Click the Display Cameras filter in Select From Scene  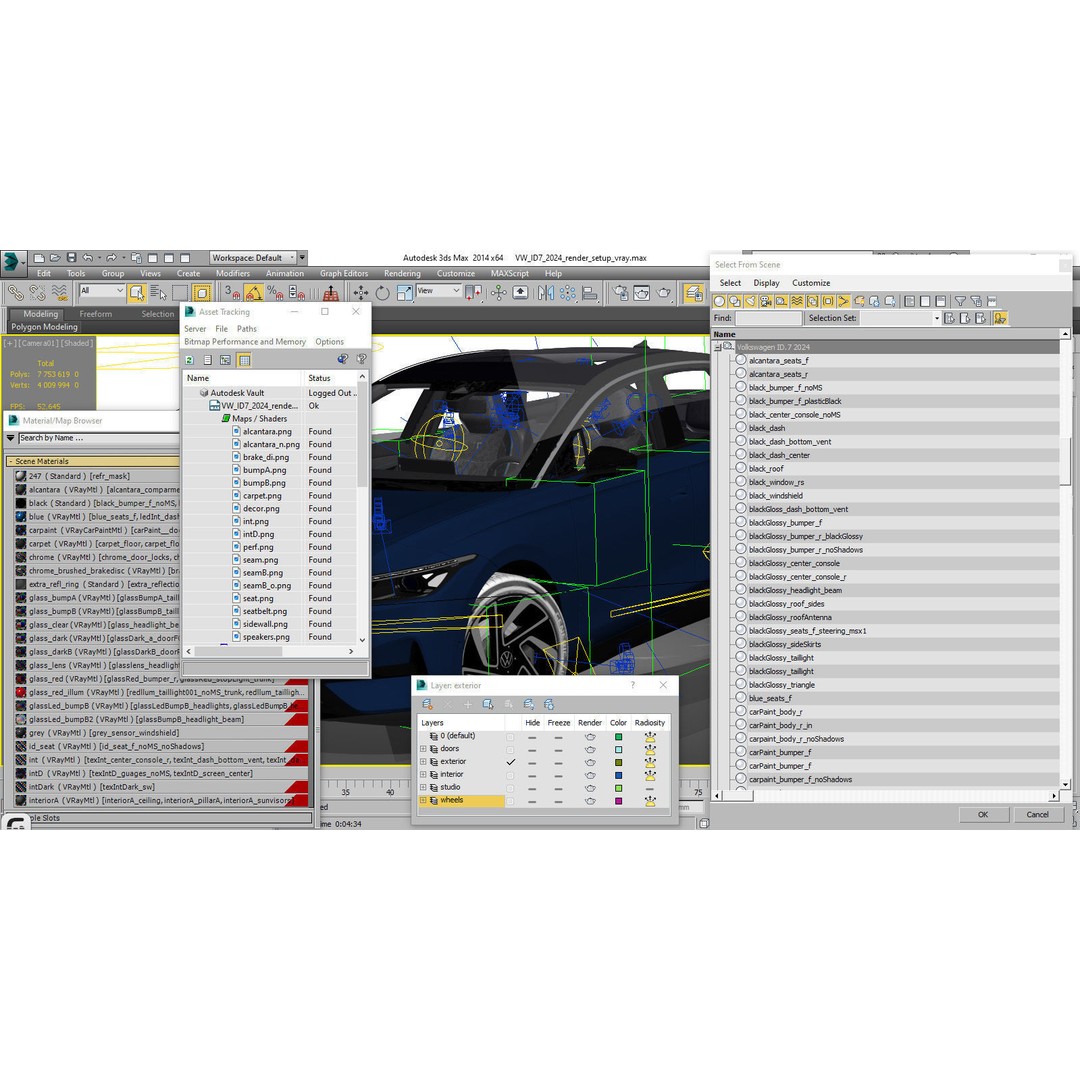point(763,302)
